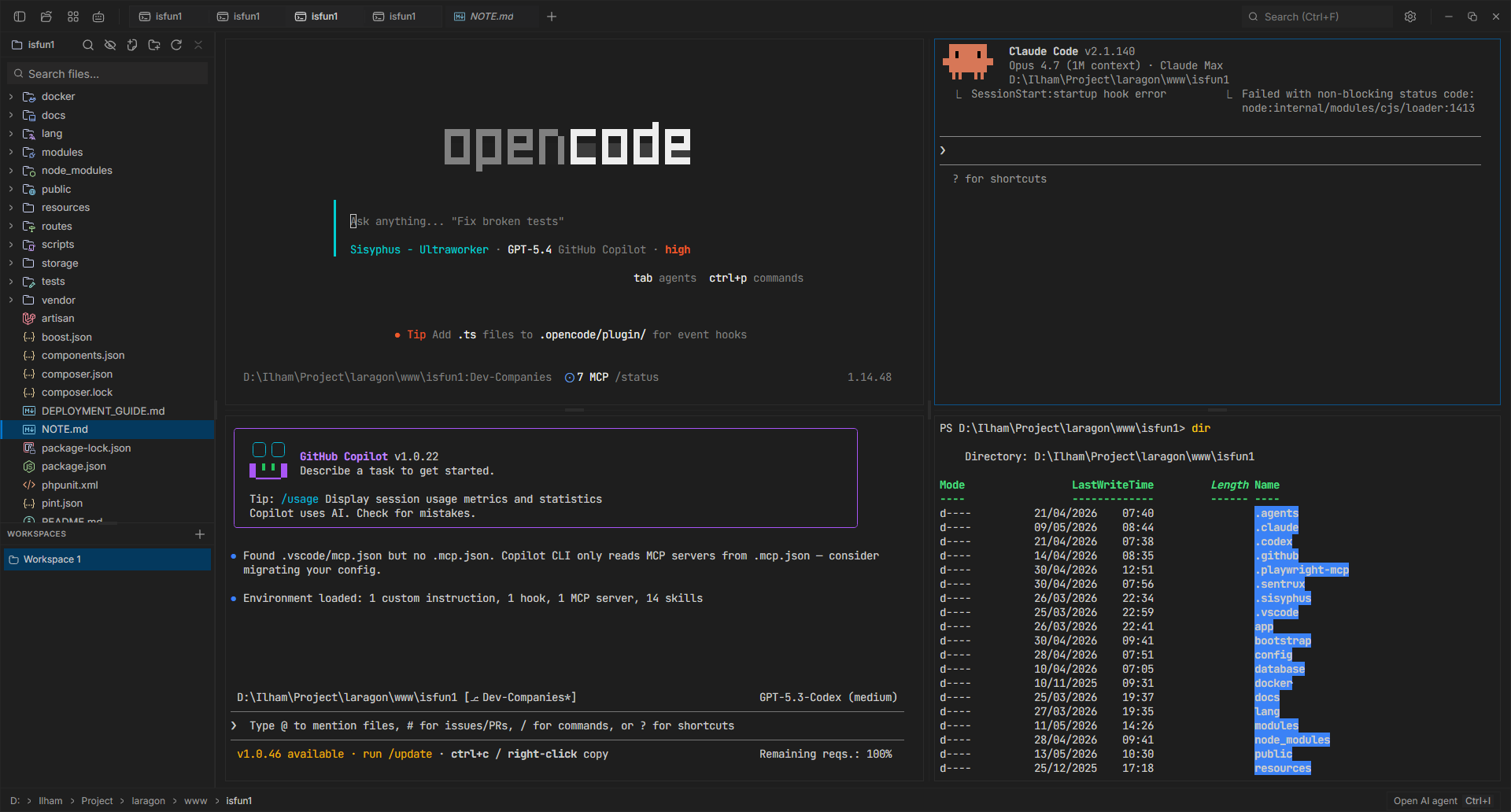Click the WORKSPACES section header
Image resolution: width=1511 pixels, height=812 pixels.
[37, 534]
